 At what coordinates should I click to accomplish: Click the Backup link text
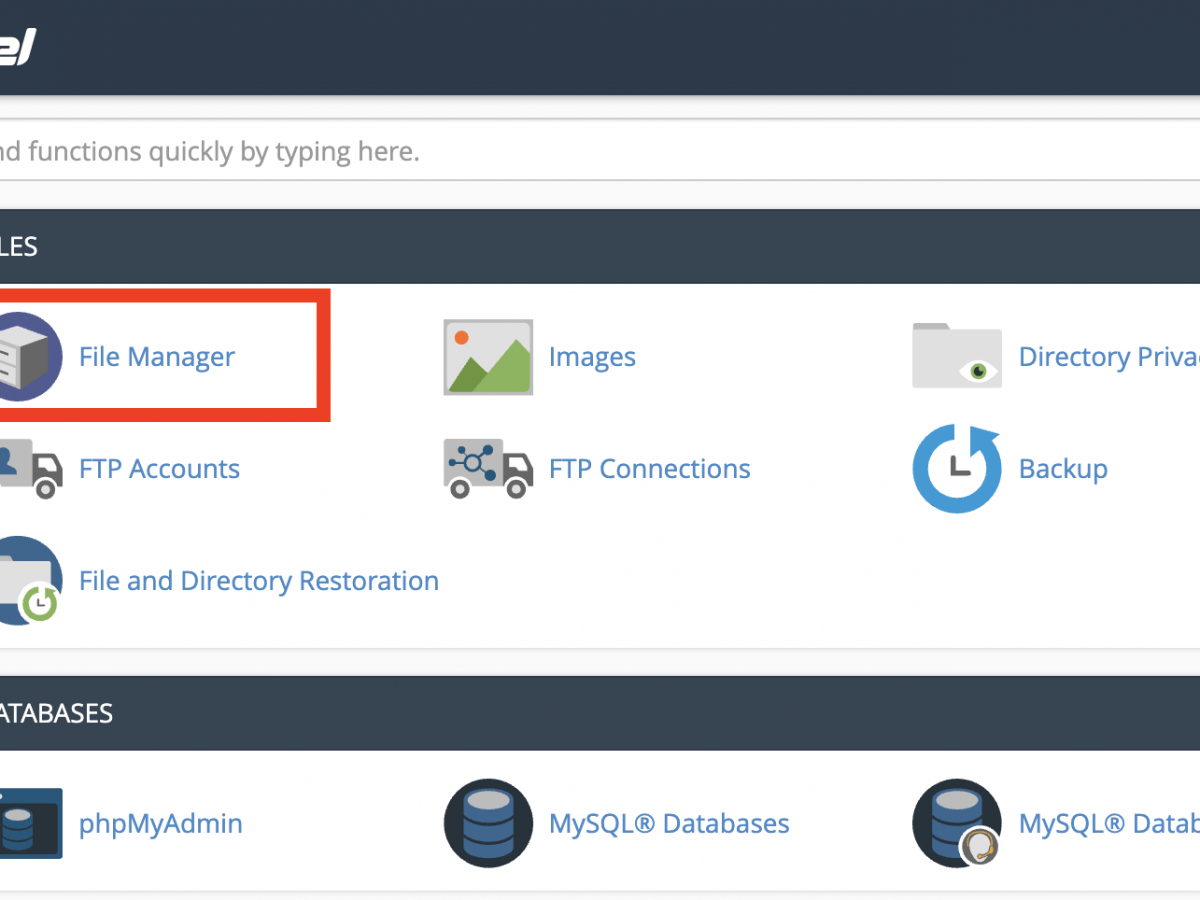(x=1063, y=469)
